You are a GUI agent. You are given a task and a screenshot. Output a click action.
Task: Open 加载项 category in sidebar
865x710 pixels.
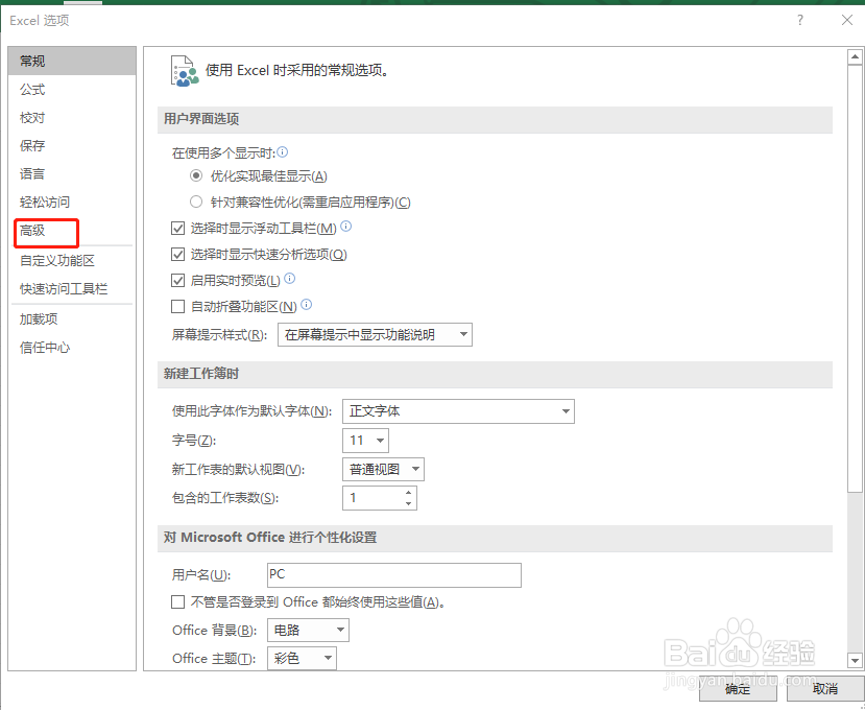click(72, 319)
